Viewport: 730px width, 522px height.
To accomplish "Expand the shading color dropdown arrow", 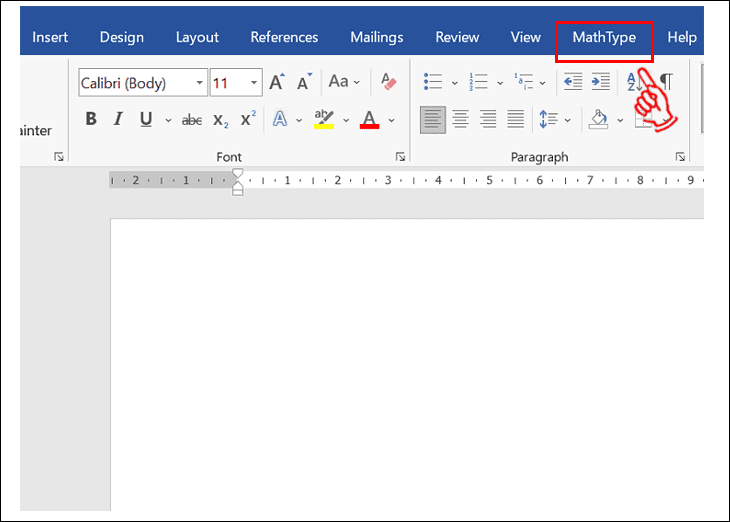I will 620,121.
